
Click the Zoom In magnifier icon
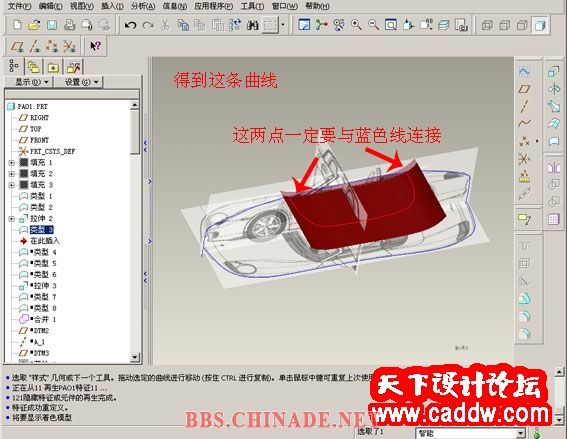(x=357, y=25)
